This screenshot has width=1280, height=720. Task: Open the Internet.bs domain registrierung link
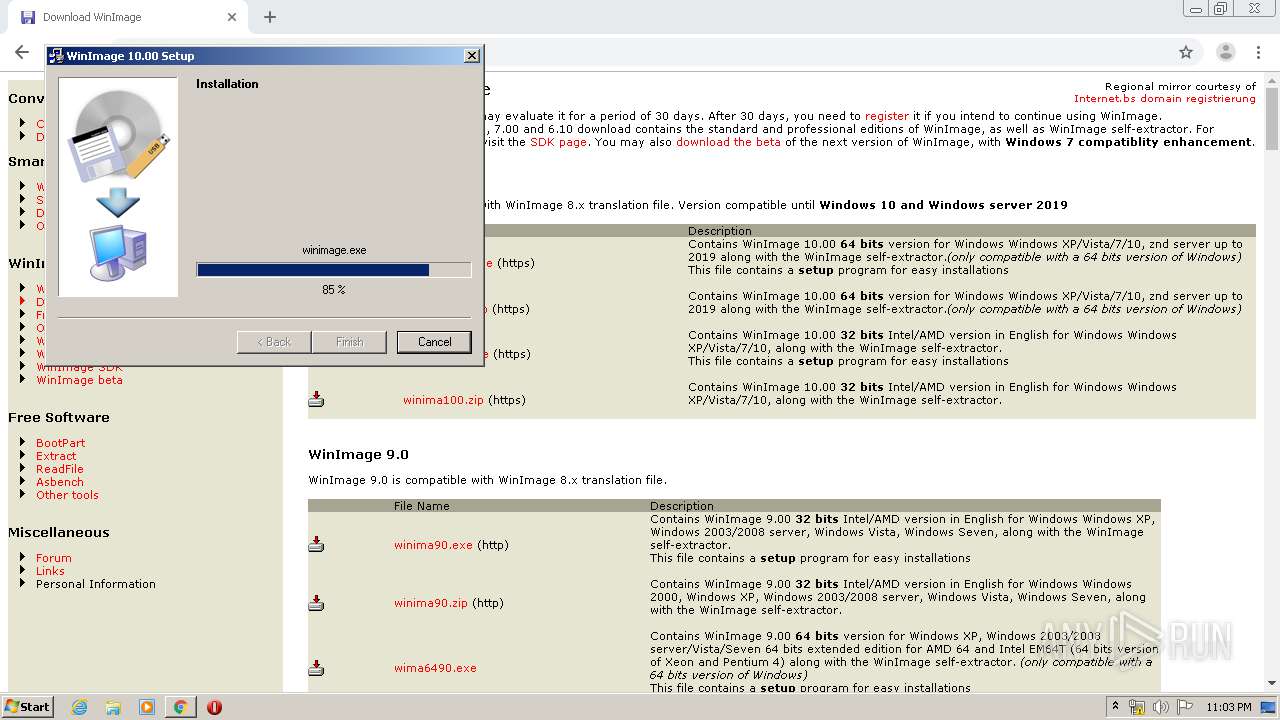click(x=1165, y=99)
